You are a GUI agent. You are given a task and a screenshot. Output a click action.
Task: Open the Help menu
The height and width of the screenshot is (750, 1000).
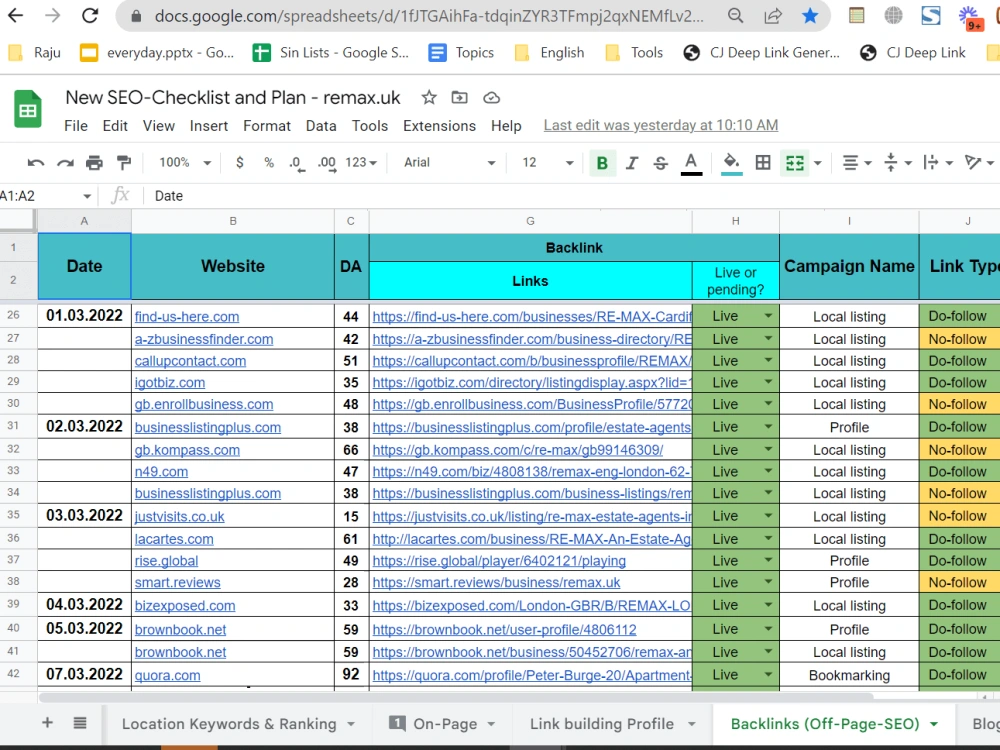click(x=506, y=126)
